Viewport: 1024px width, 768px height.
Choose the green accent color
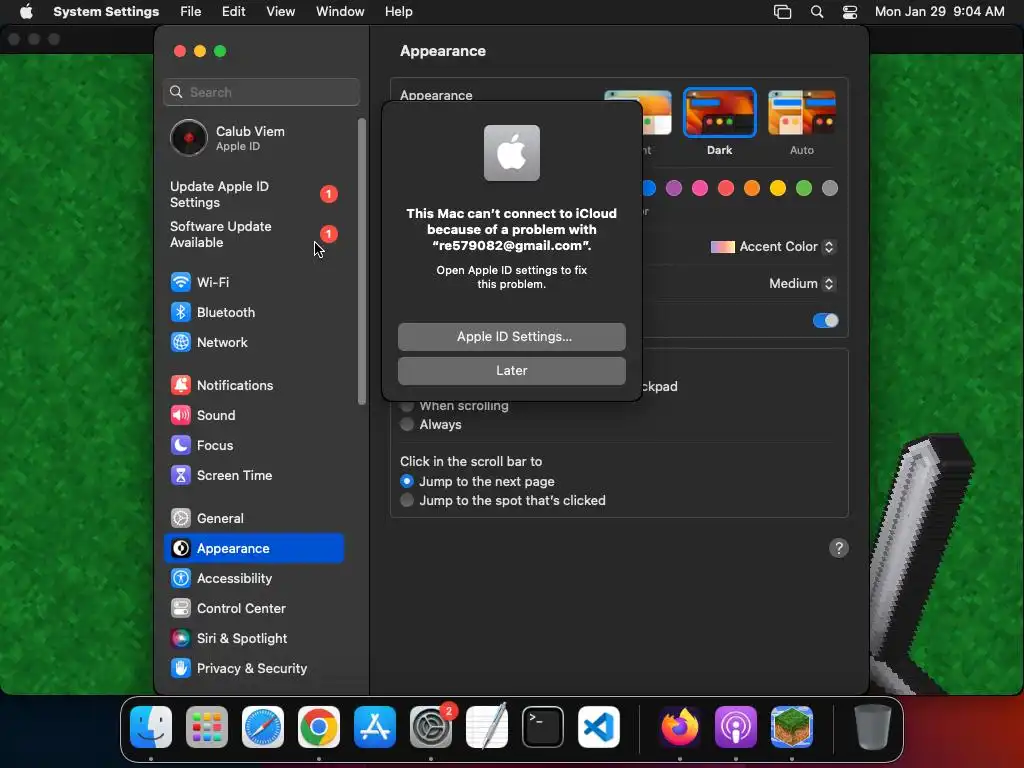[804, 189]
